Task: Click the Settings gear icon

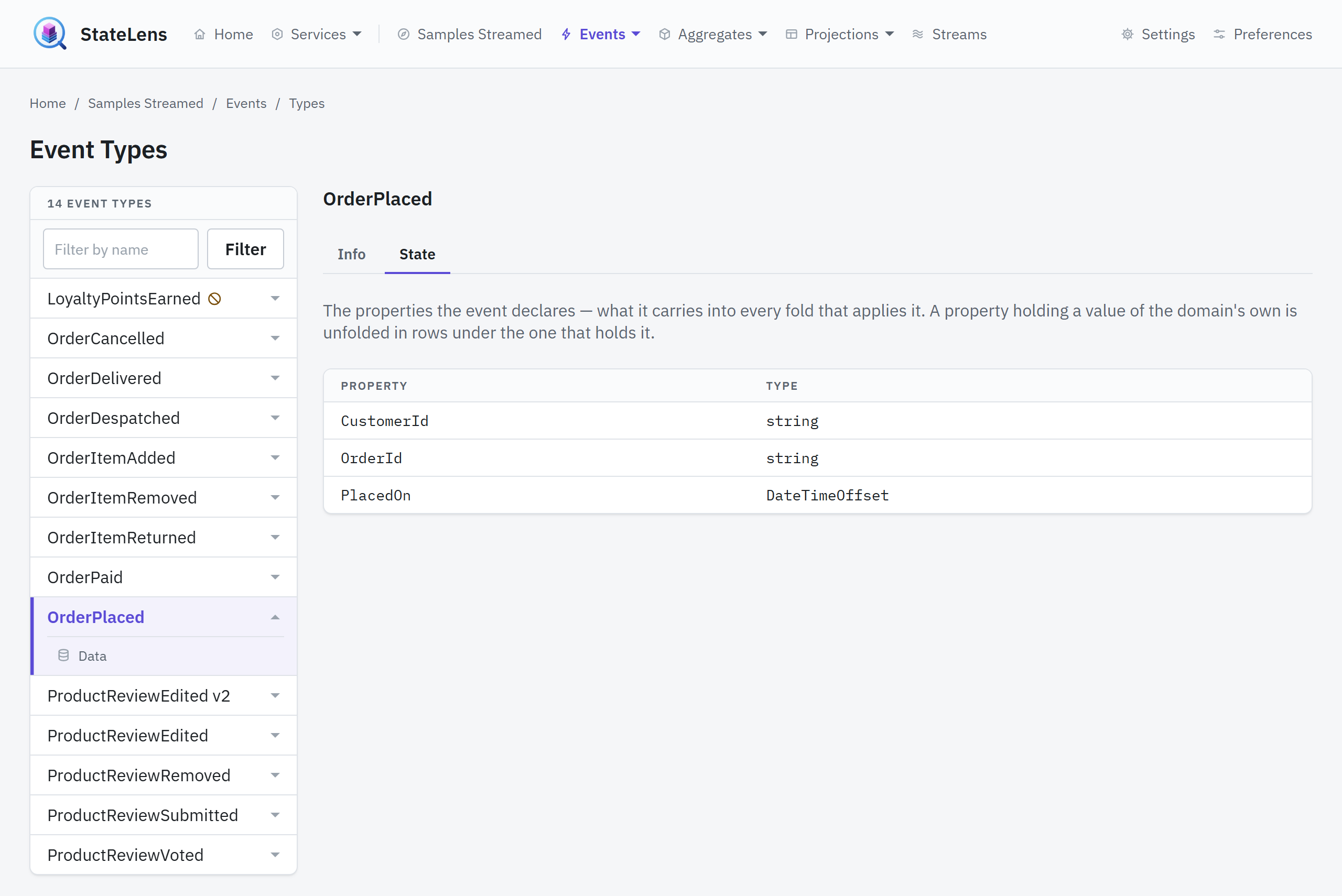Action: click(x=1127, y=34)
